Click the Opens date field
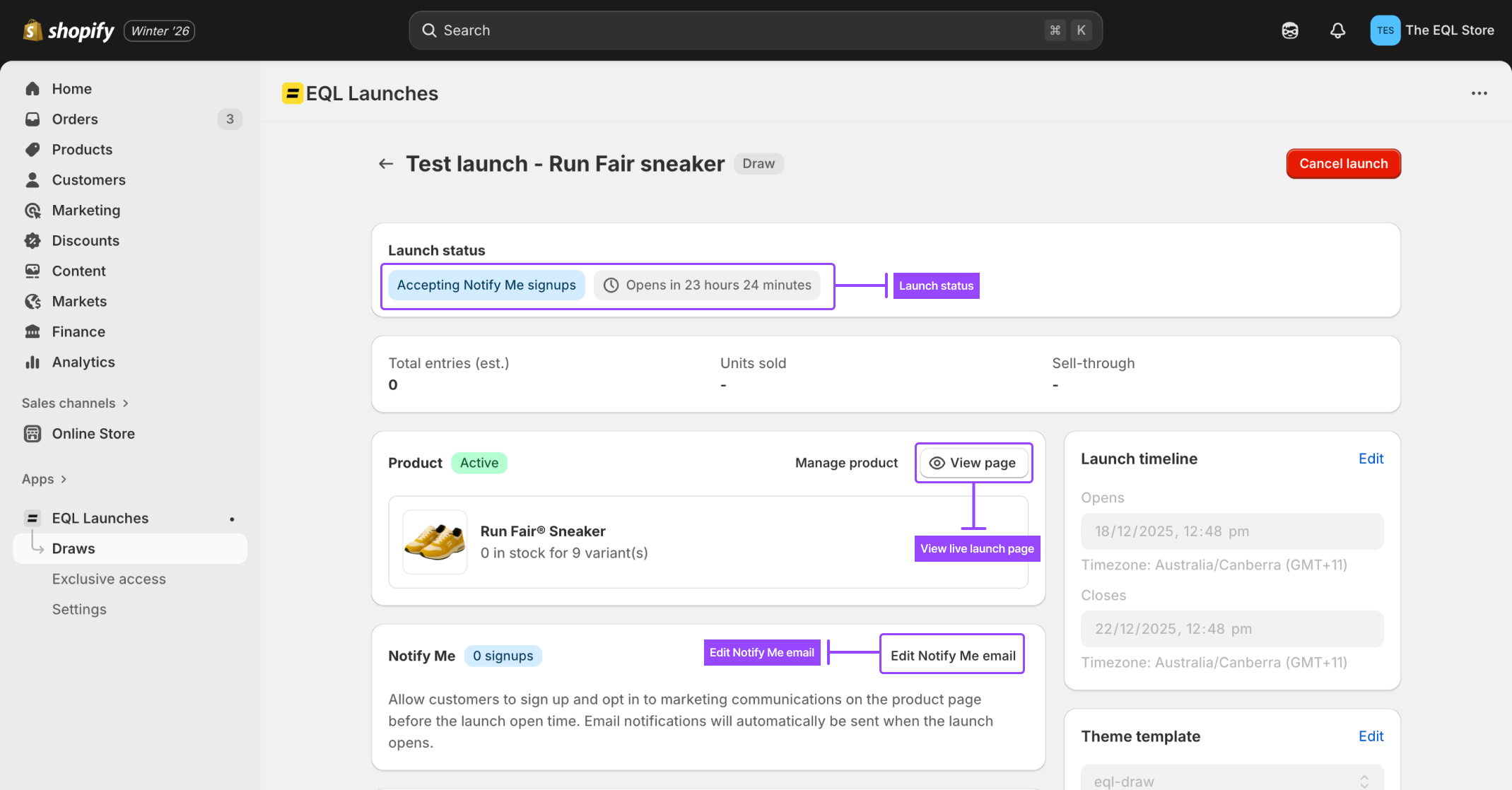Viewport: 1512px width, 790px height. [x=1232, y=531]
